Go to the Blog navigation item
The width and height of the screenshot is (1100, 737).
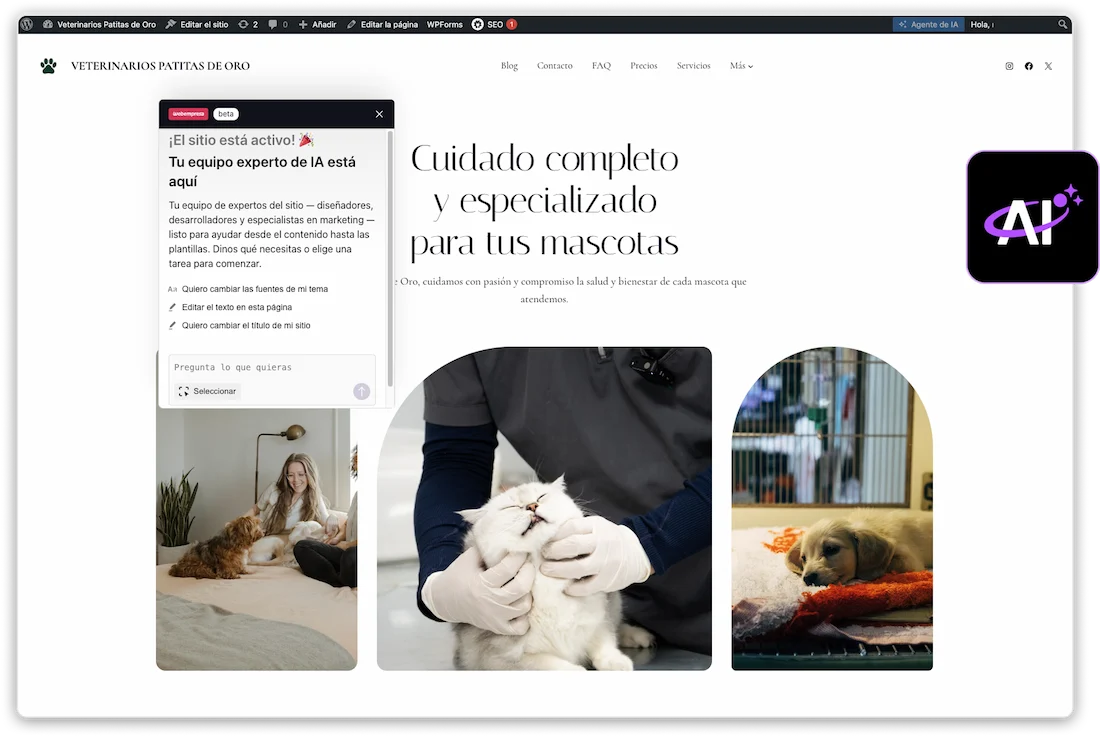coord(509,65)
